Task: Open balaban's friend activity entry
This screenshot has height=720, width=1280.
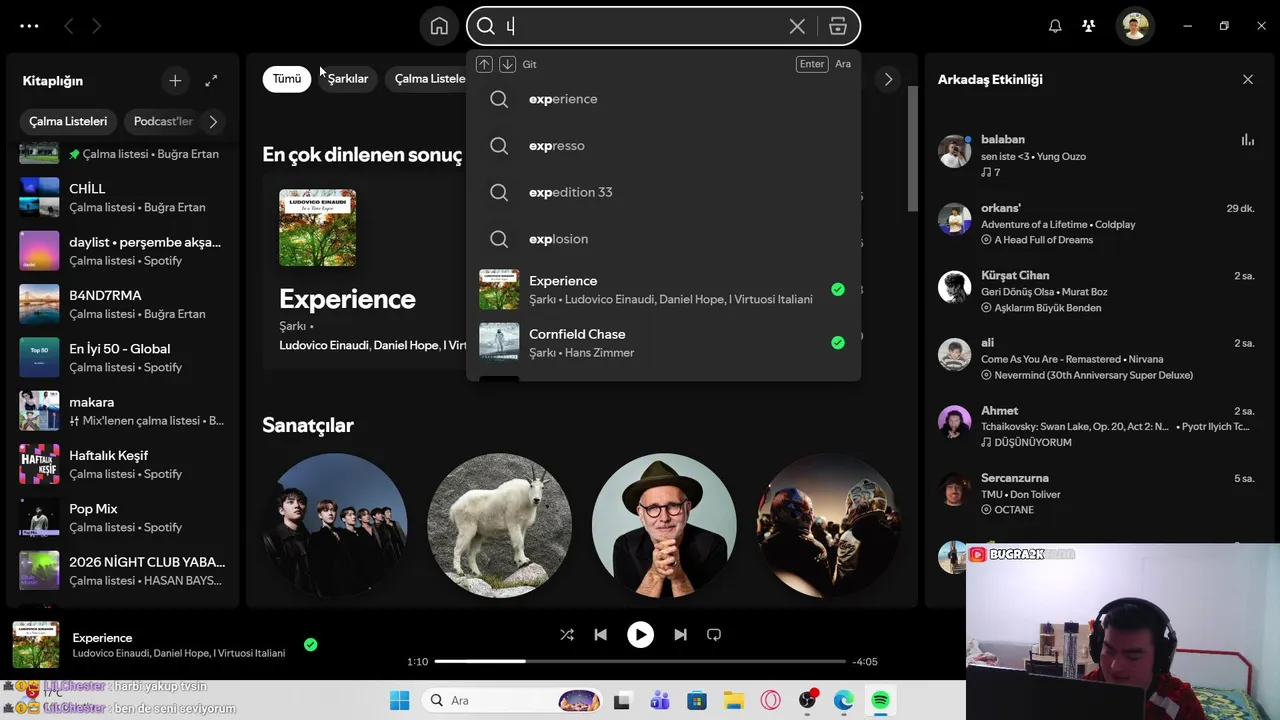Action: [x=1096, y=155]
